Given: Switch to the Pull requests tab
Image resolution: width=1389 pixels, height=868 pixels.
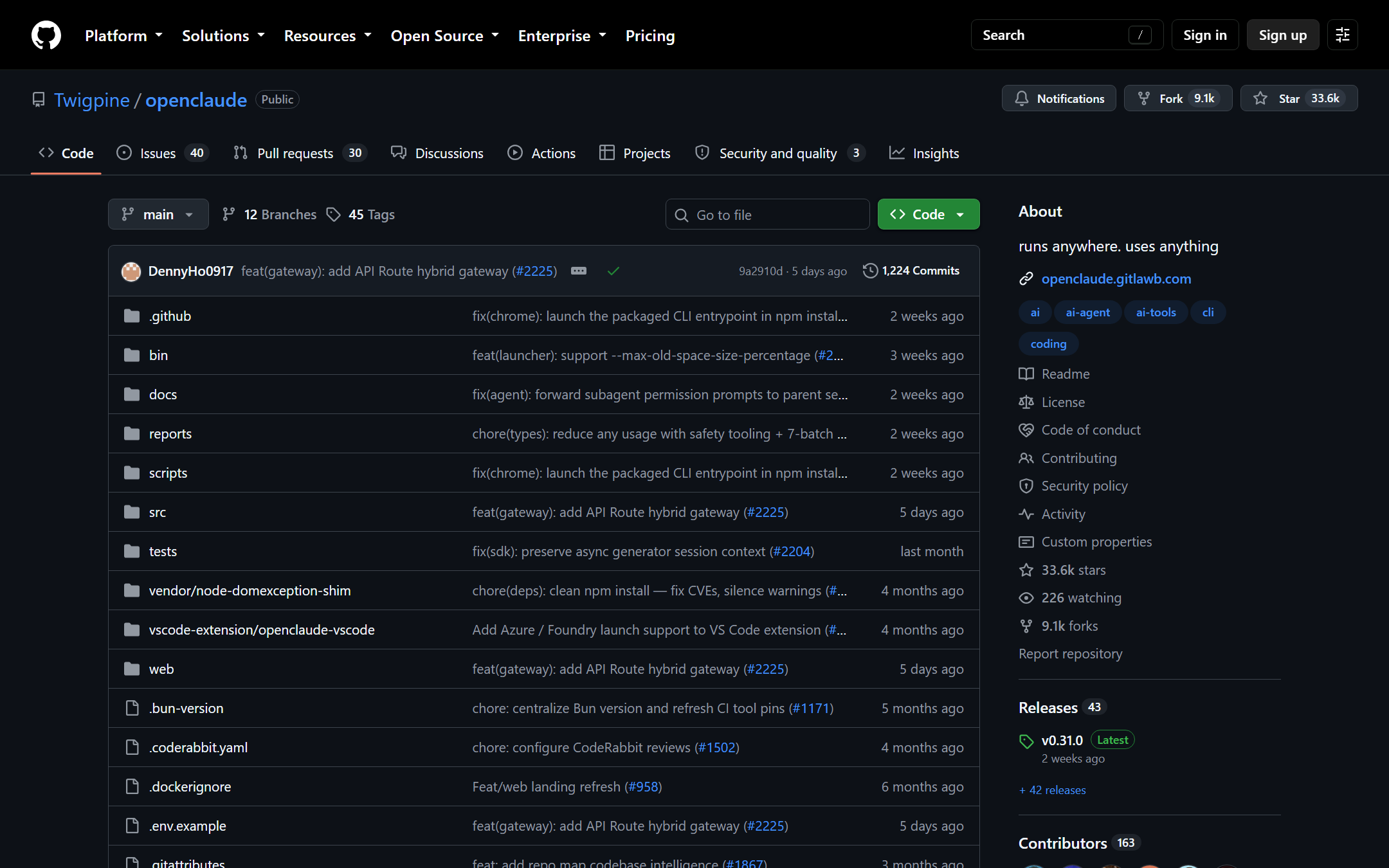Looking at the screenshot, I should pos(300,153).
